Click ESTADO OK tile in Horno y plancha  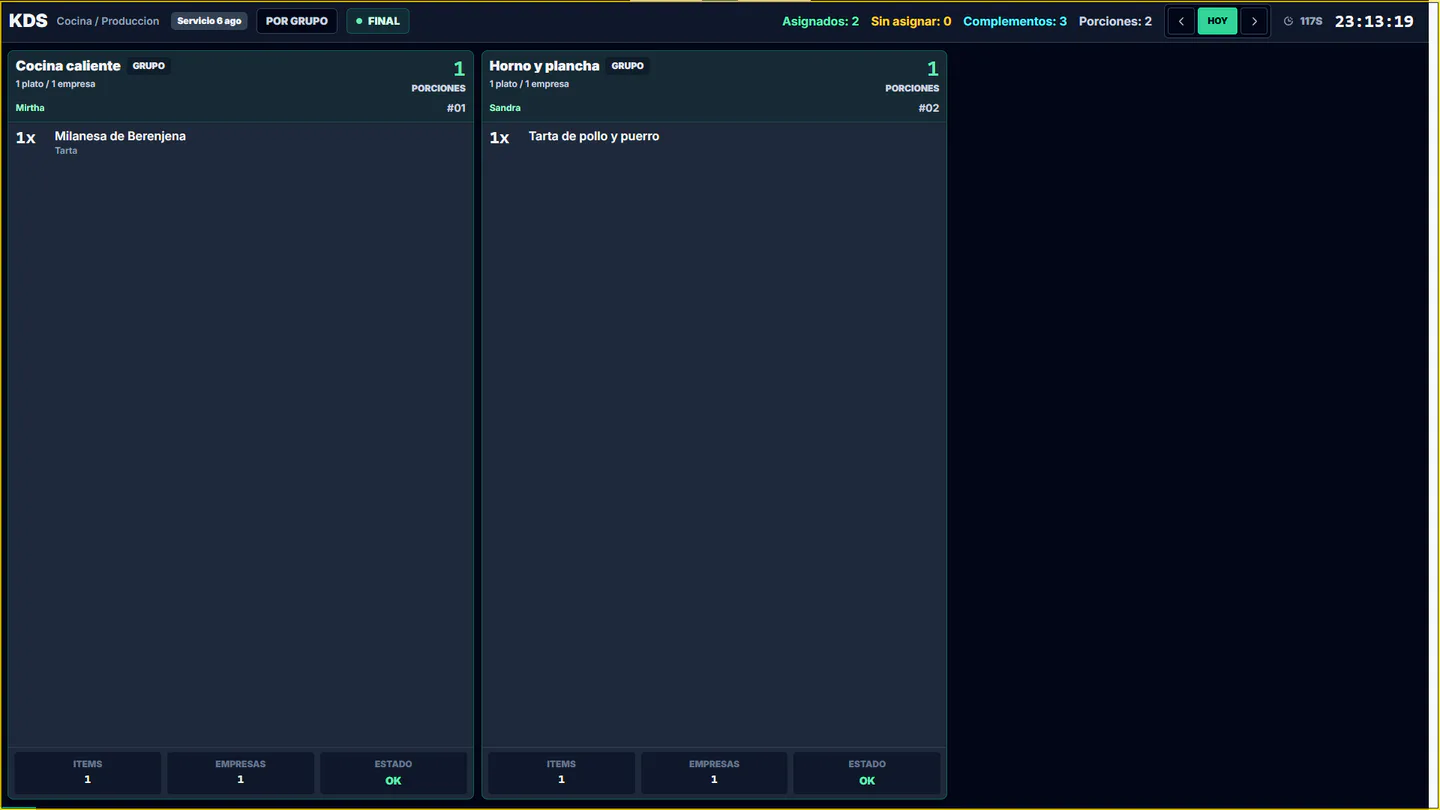click(x=867, y=773)
